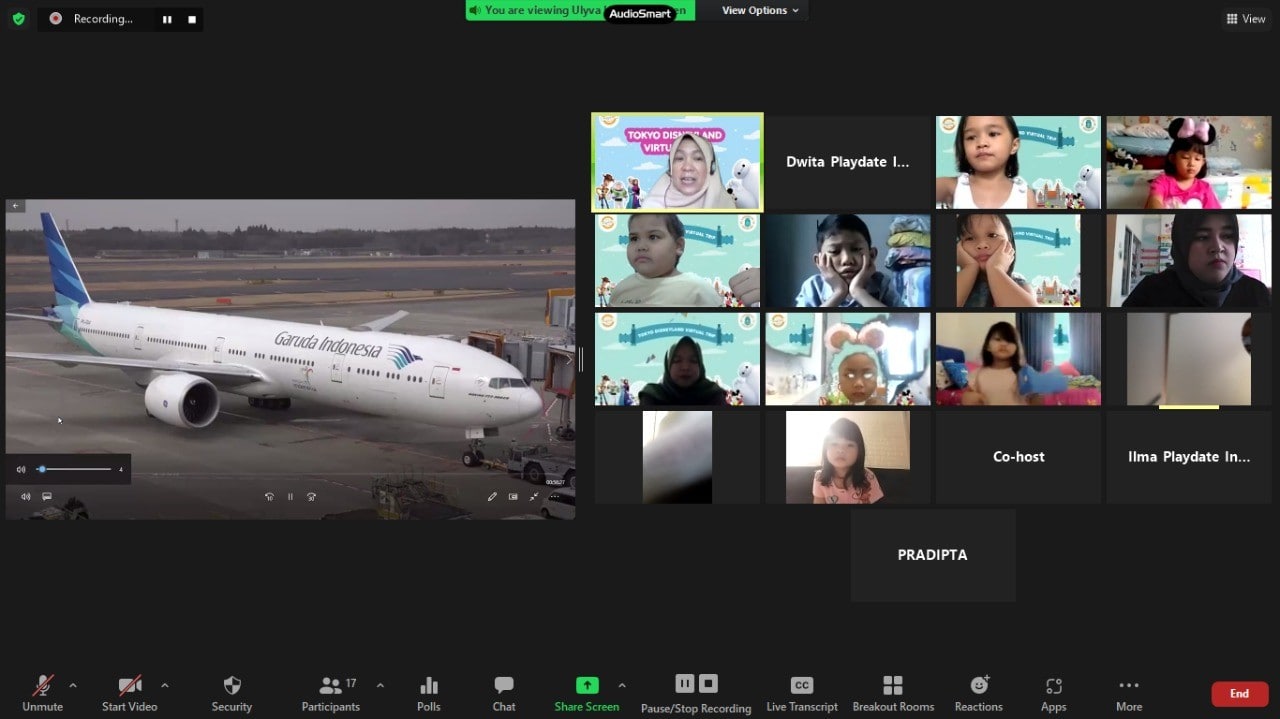
Task: Expand video options caret beside Start Video
Action: tap(164, 685)
